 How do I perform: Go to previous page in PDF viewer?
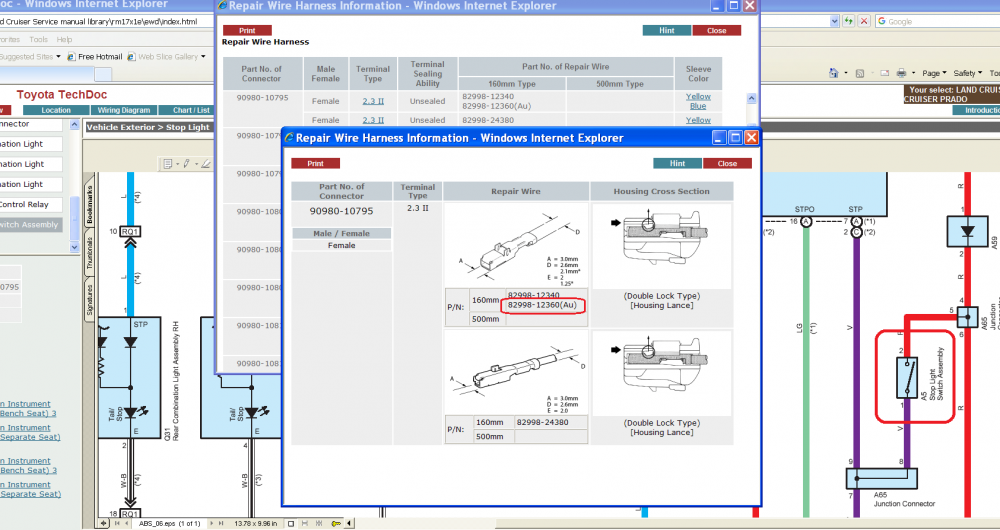pos(129,524)
